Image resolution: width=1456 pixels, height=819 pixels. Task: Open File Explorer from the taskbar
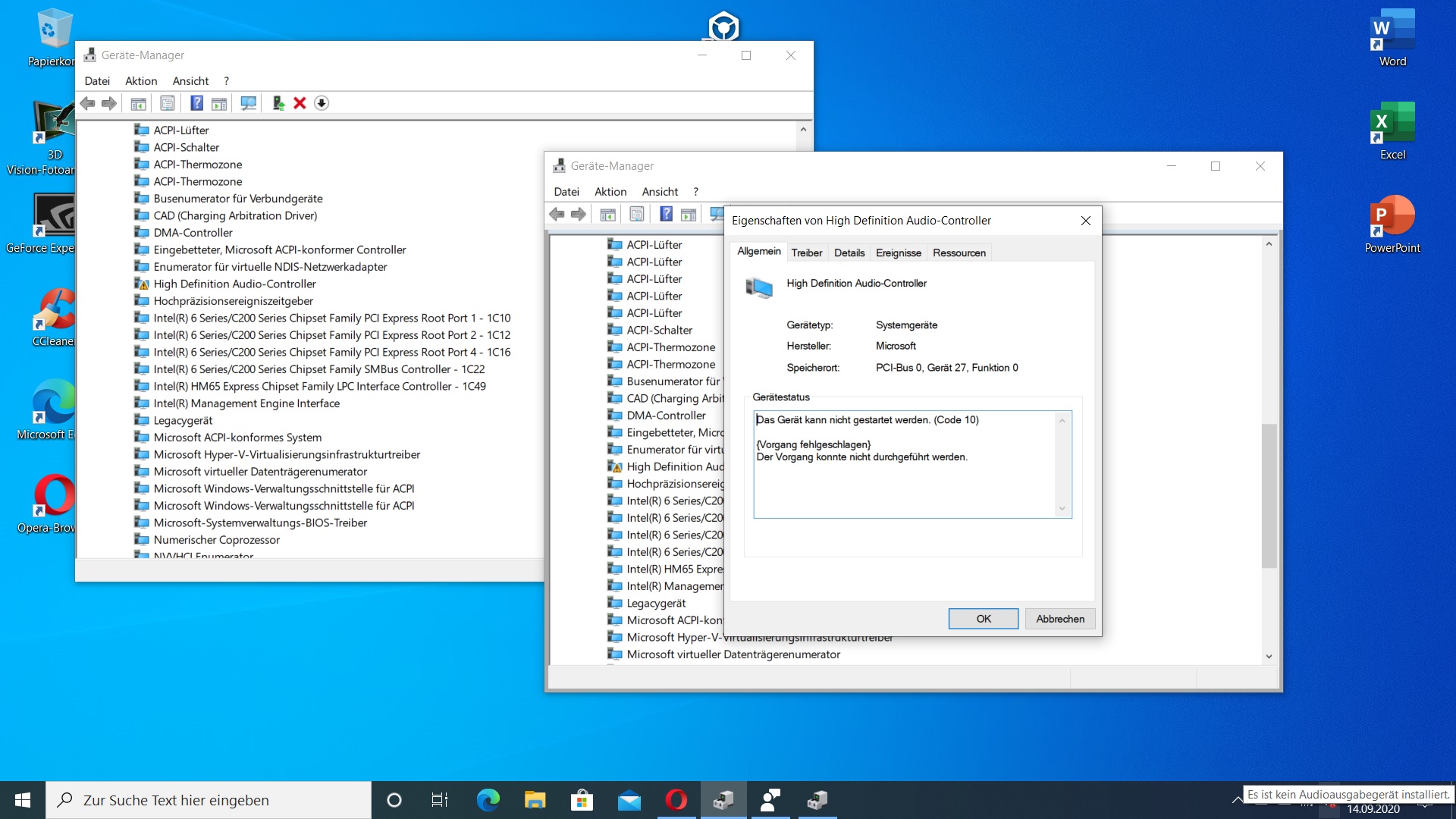click(535, 800)
